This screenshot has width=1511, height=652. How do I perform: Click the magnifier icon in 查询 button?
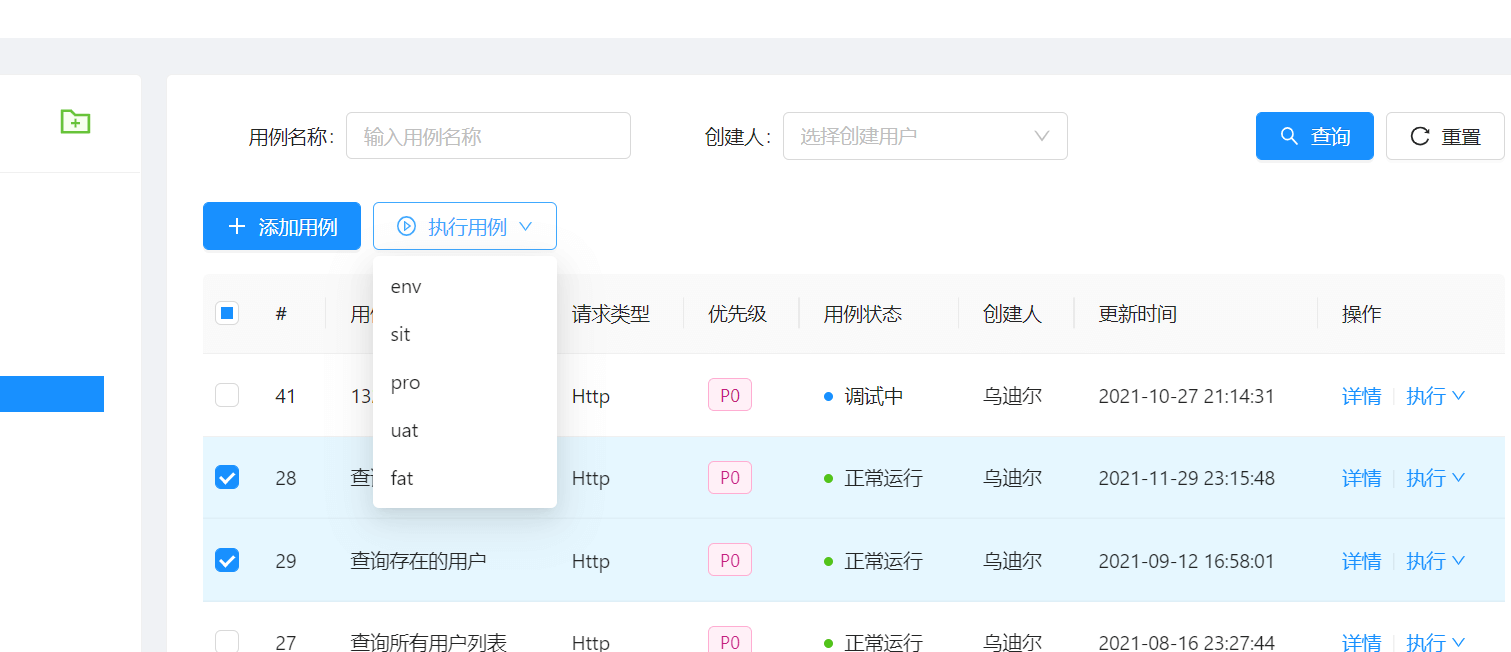[x=1290, y=136]
